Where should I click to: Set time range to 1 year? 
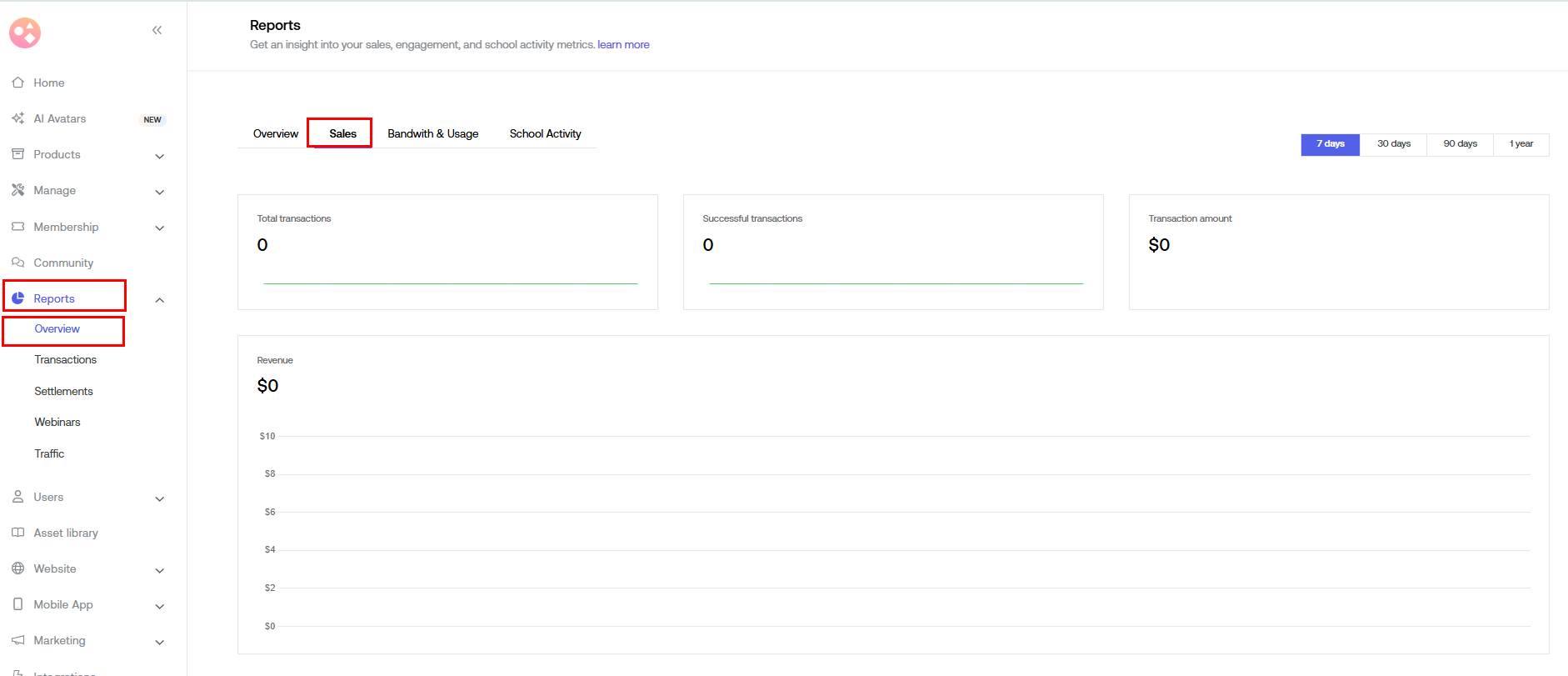pyautogui.click(x=1521, y=144)
